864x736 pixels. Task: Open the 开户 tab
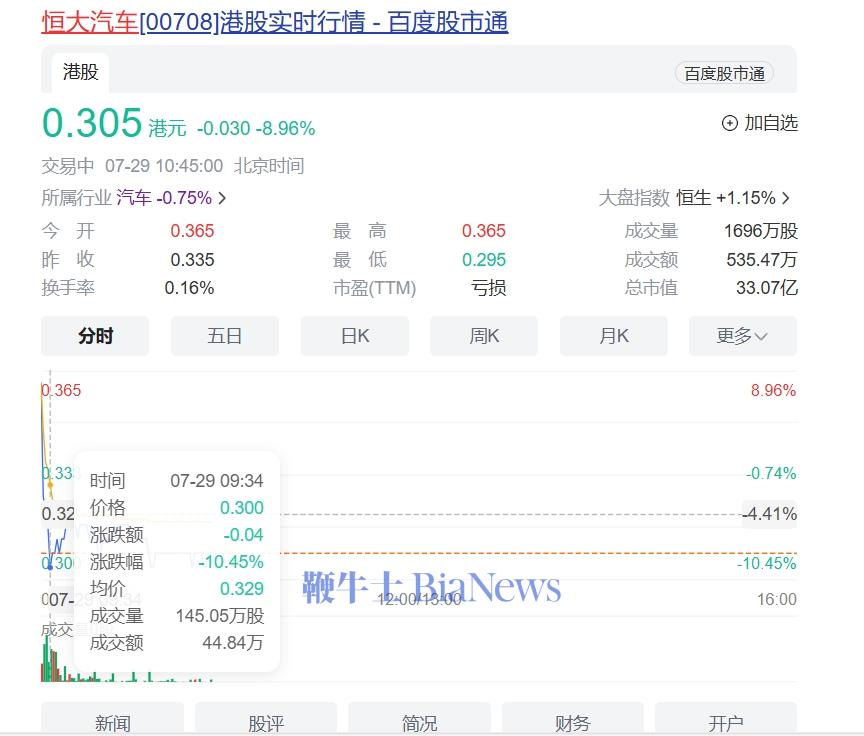tap(726, 719)
